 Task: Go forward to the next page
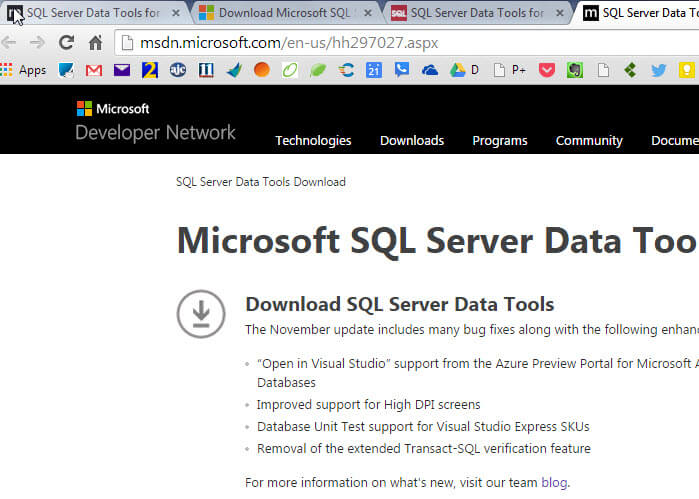pos(37,43)
